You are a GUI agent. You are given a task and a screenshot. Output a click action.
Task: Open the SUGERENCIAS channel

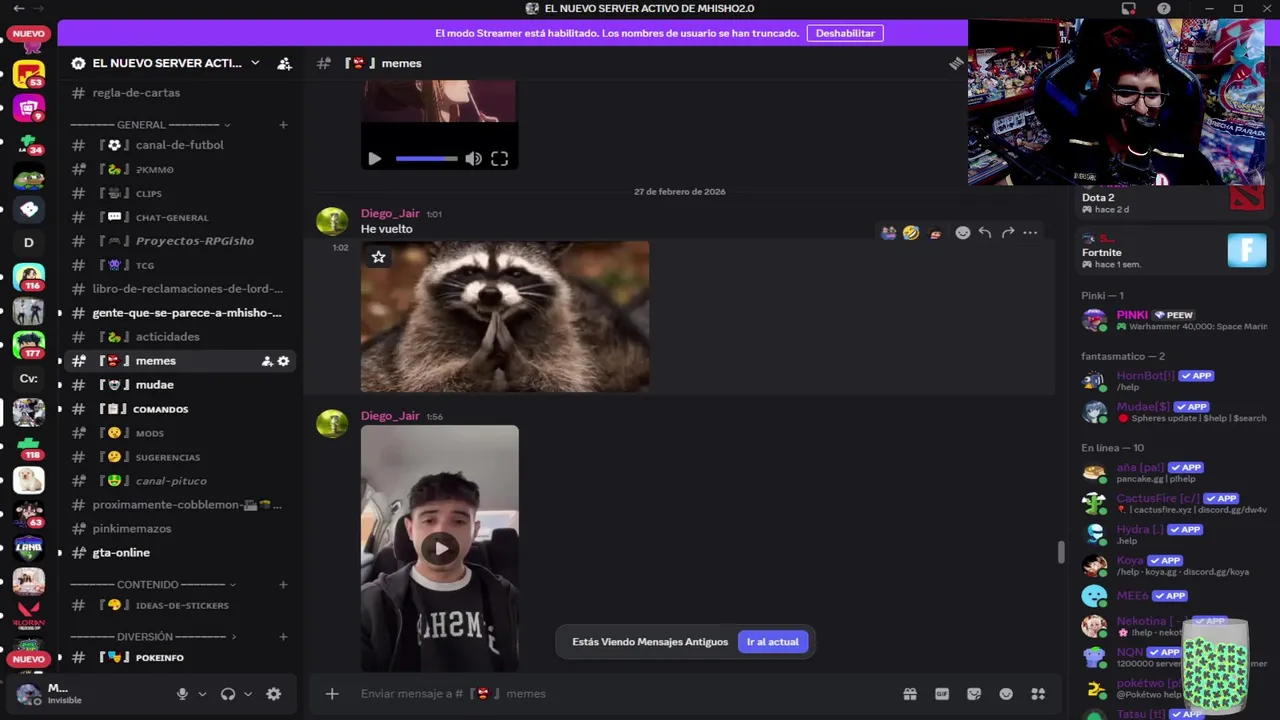pyautogui.click(x=178, y=457)
